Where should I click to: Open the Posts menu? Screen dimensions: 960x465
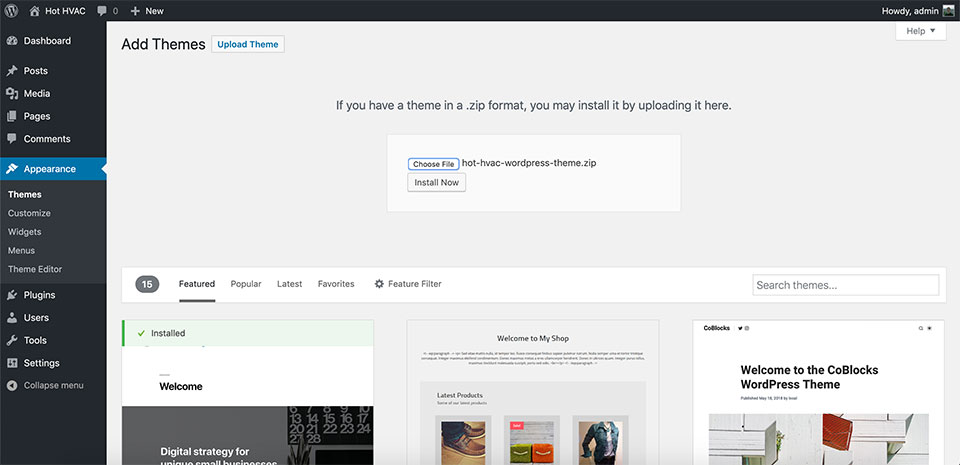53,71
